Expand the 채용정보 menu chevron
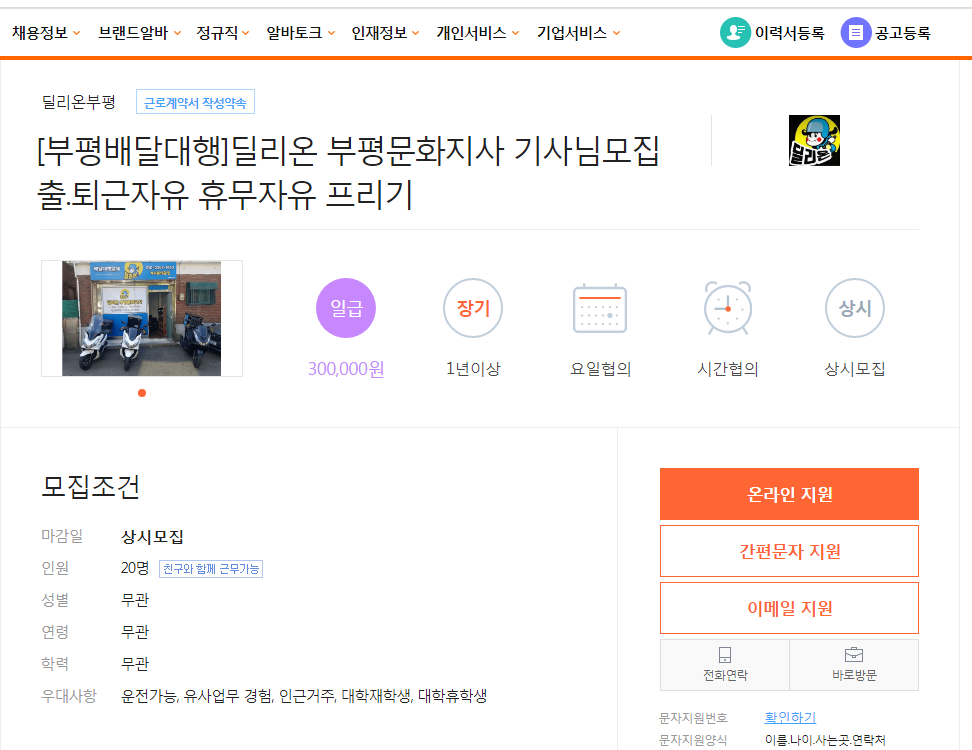Image resolution: width=972 pixels, height=750 pixels. click(x=77, y=33)
